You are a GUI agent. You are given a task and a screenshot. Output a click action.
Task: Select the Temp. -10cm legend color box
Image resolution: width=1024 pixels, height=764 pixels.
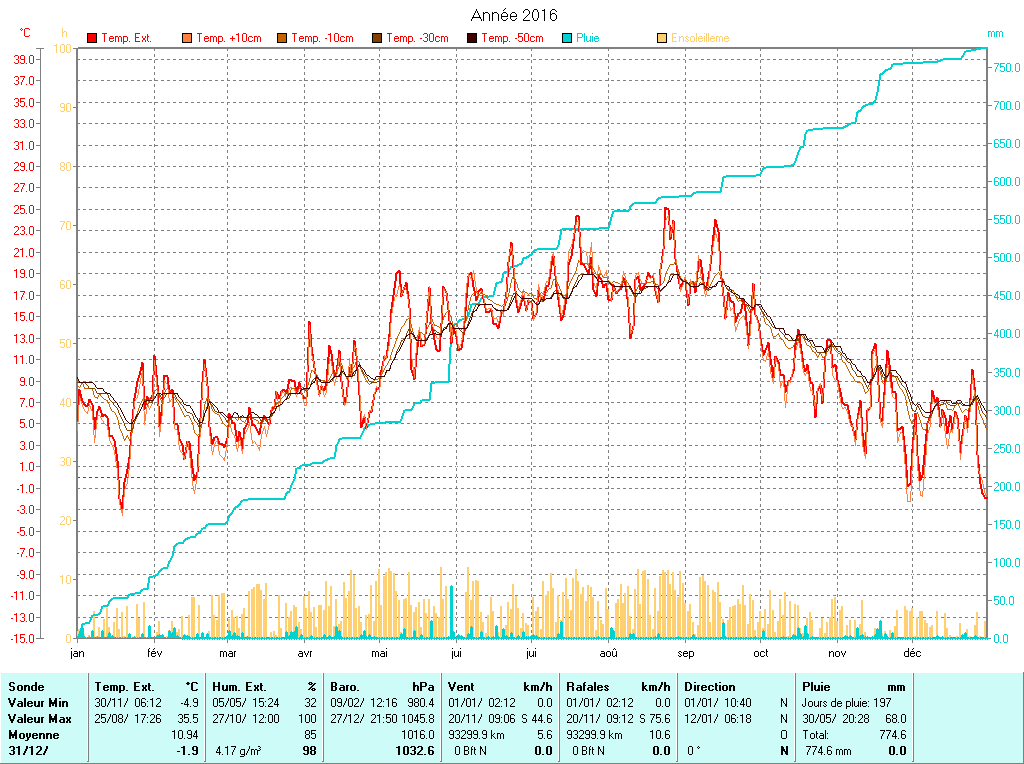point(282,38)
